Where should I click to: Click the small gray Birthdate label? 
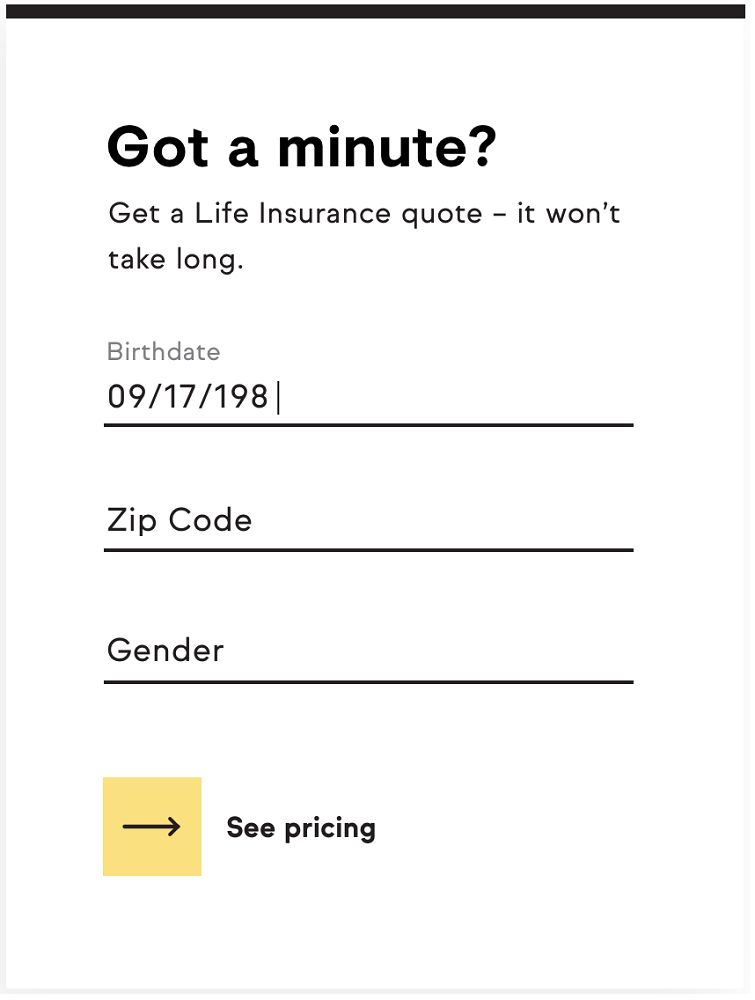pos(163,352)
